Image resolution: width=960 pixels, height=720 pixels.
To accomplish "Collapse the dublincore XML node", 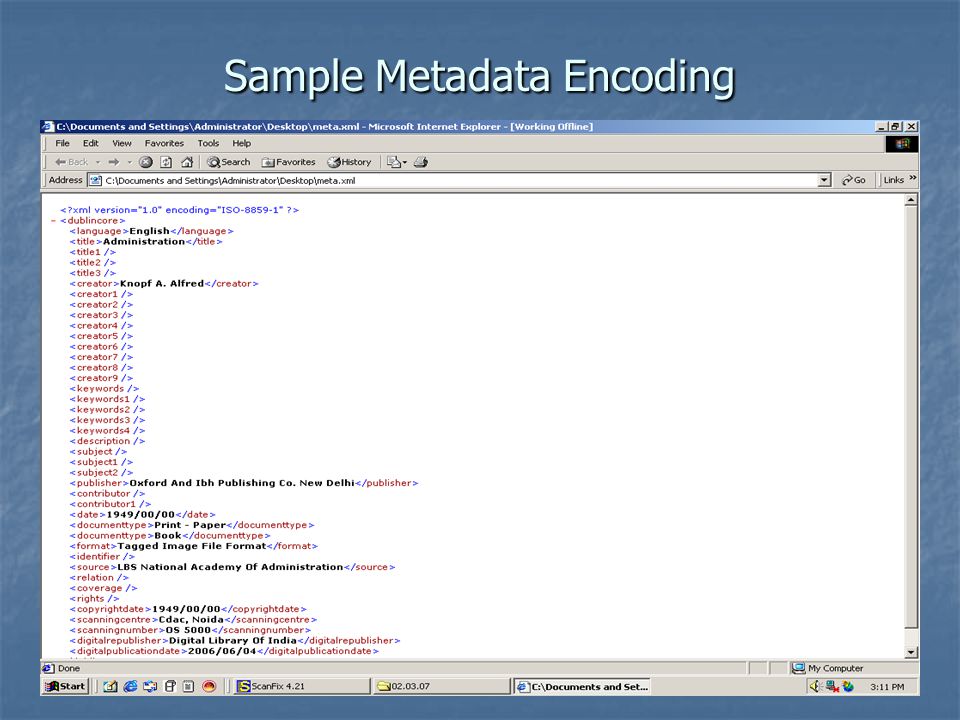I will tap(54, 220).
